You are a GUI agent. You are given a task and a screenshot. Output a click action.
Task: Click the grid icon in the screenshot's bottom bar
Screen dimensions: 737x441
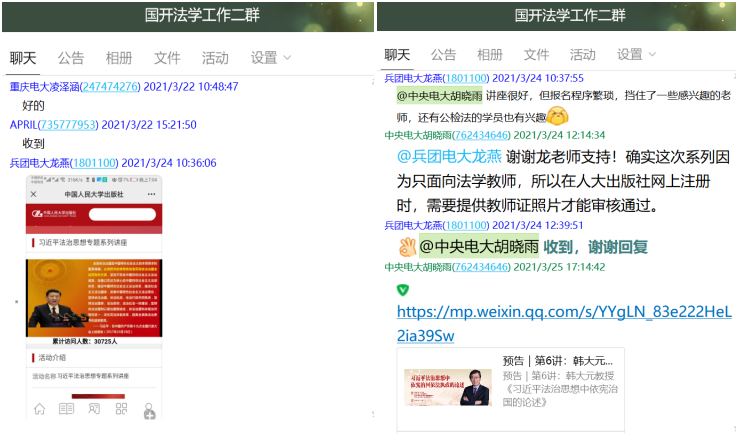[x=121, y=409]
